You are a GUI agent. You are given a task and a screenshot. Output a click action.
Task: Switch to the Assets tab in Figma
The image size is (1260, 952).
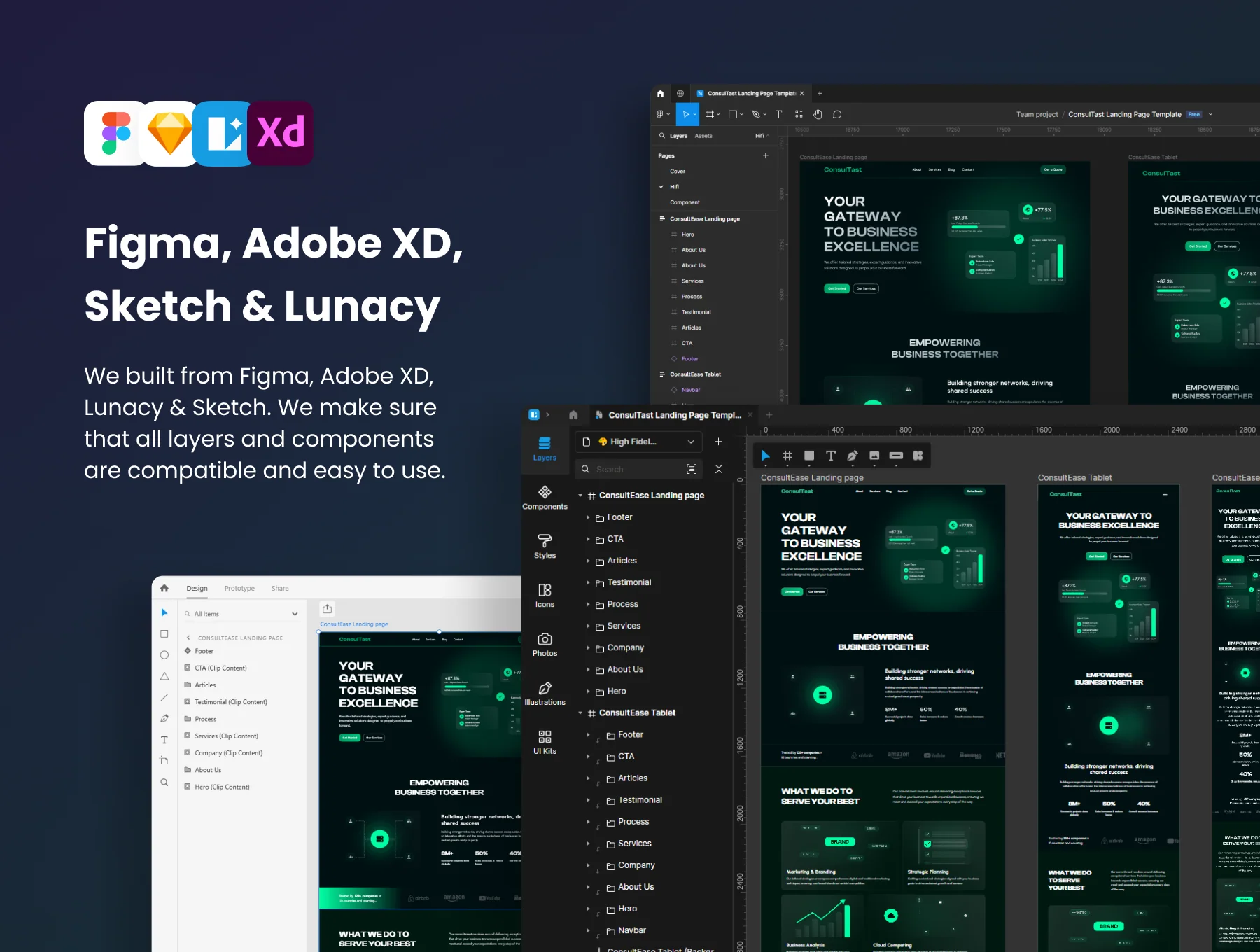click(x=703, y=136)
